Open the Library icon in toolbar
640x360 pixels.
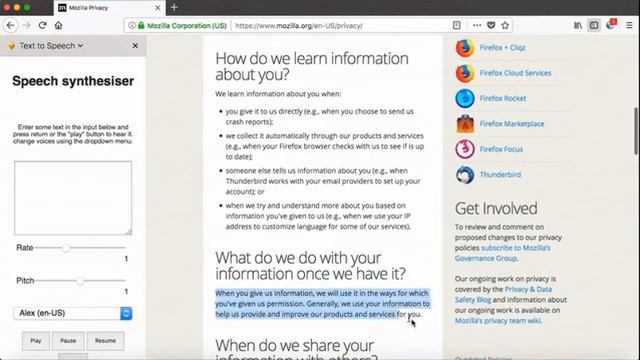578,25
